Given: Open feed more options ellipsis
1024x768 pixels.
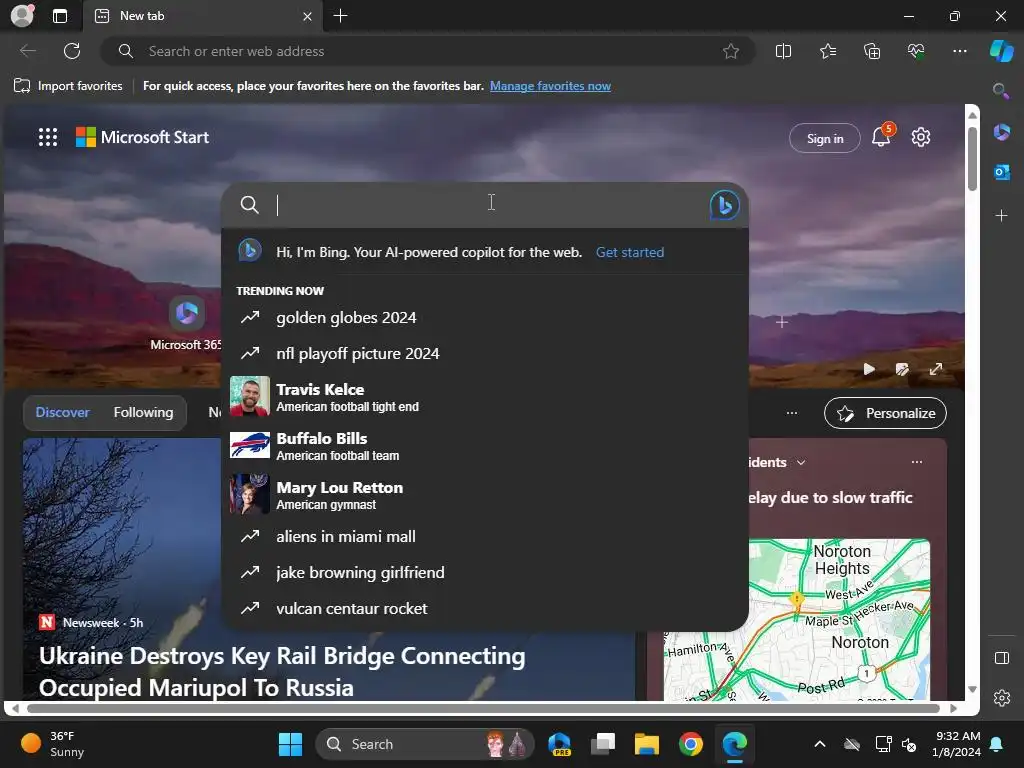Looking at the screenshot, I should click(792, 412).
